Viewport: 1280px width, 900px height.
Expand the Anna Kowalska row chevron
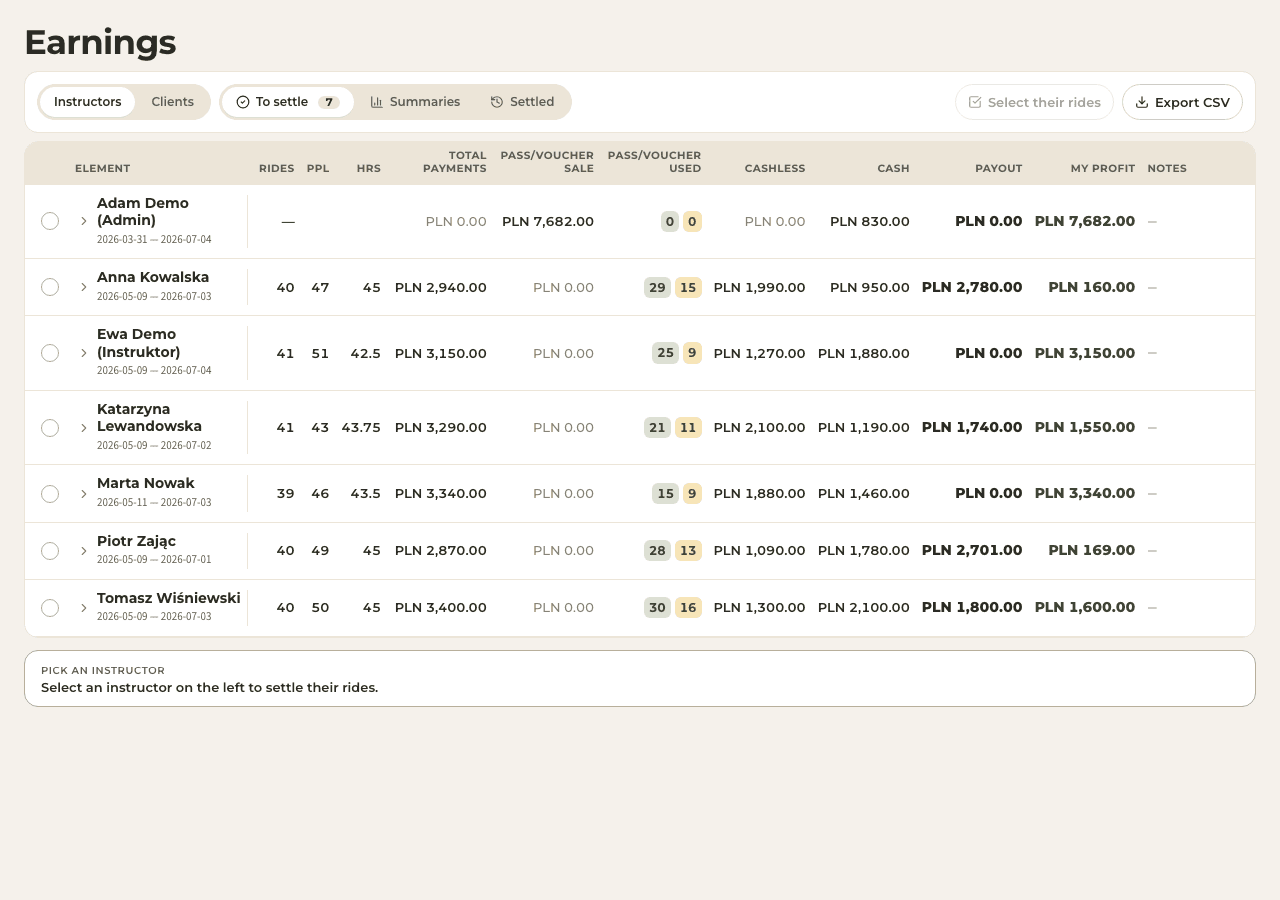pyautogui.click(x=84, y=287)
